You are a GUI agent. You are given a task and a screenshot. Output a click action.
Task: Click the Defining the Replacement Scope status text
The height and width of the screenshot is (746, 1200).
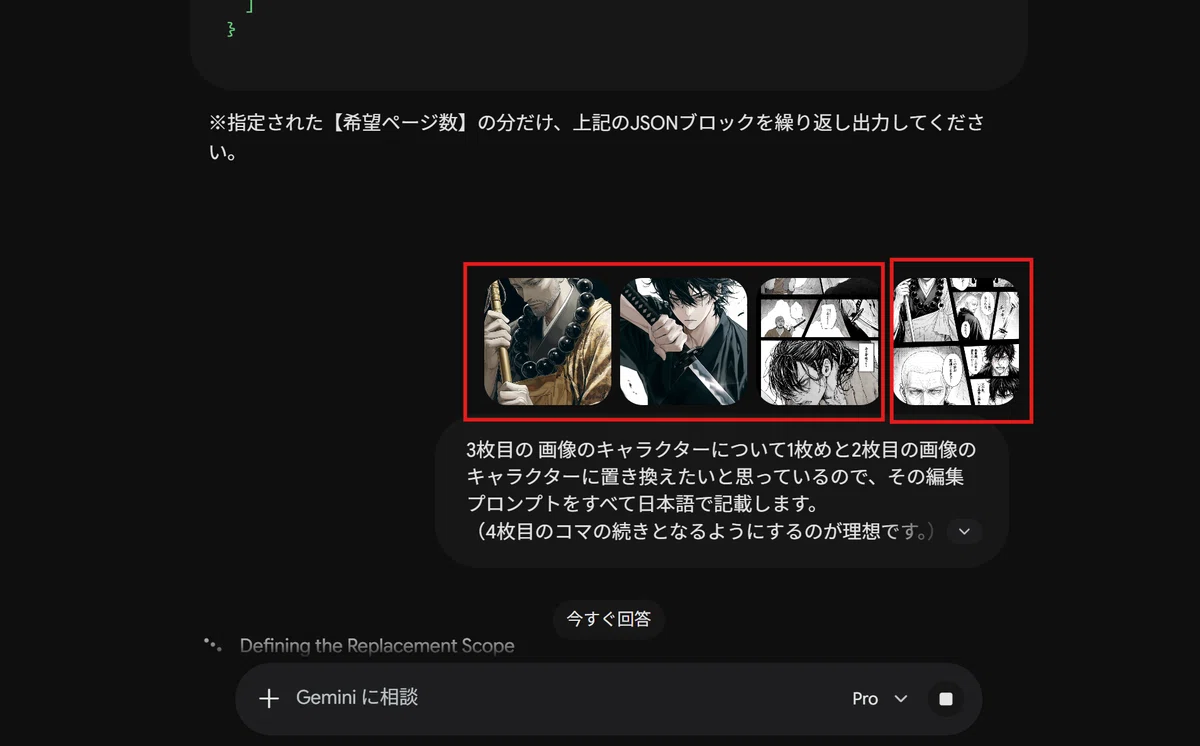377,646
